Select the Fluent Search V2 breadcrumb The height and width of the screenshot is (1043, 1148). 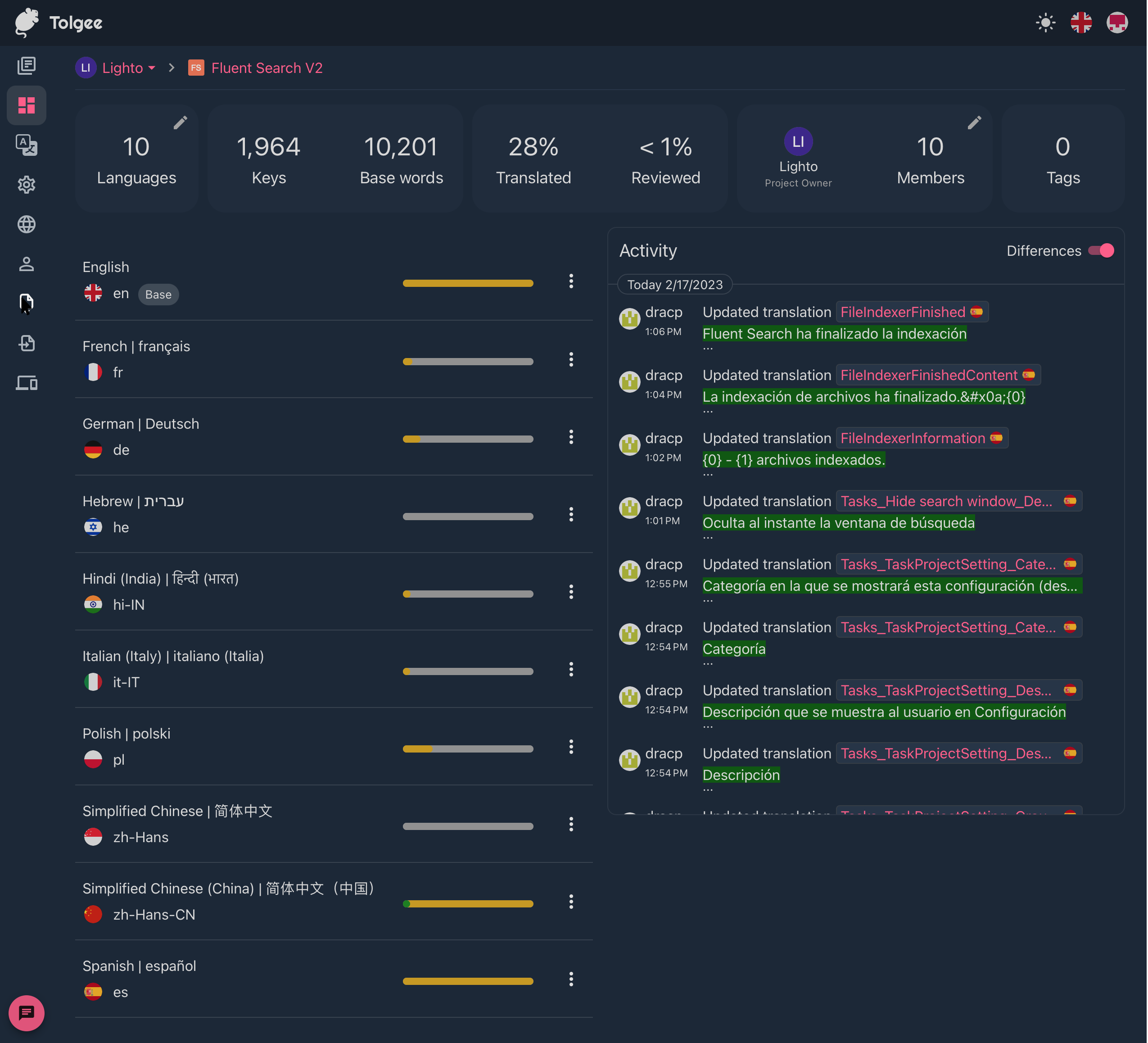[x=267, y=68]
